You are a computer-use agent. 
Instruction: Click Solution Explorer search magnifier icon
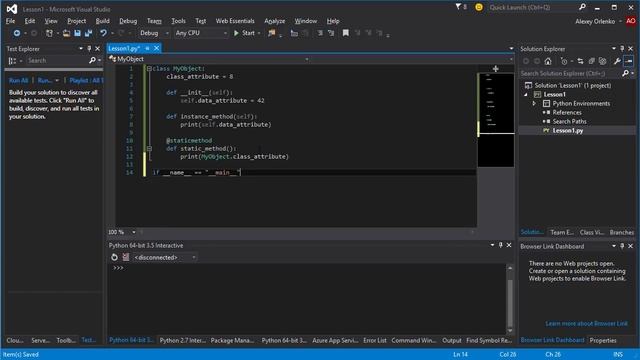625,73
